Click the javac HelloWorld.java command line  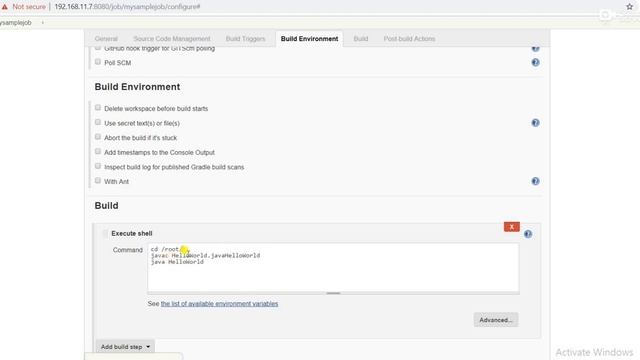click(x=205, y=256)
